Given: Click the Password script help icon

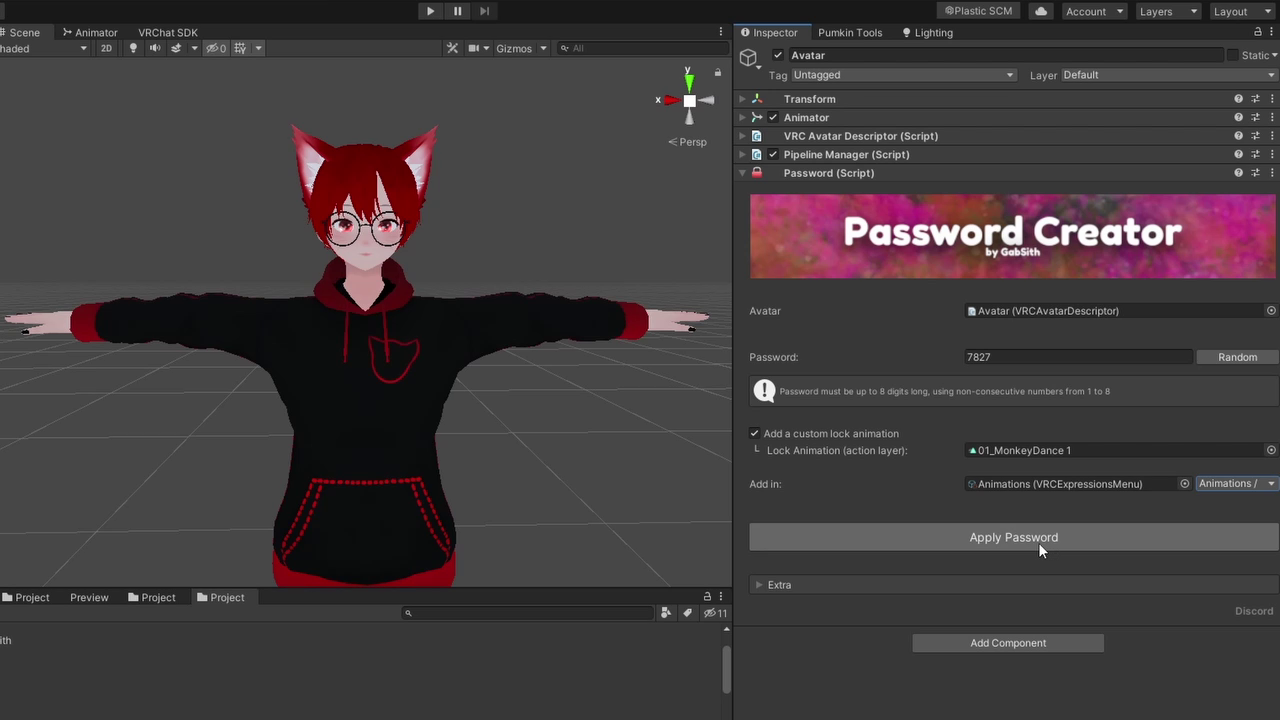Looking at the screenshot, I should click(1238, 172).
